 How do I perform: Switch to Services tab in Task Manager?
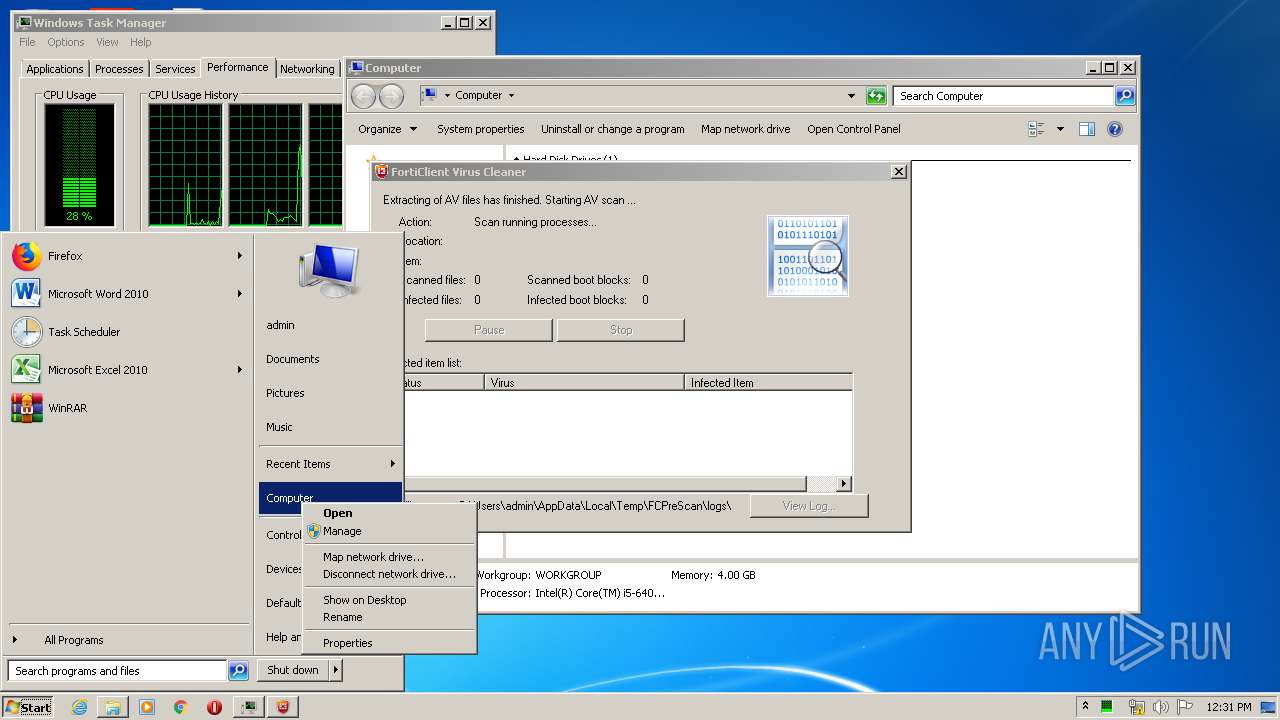tap(175, 69)
